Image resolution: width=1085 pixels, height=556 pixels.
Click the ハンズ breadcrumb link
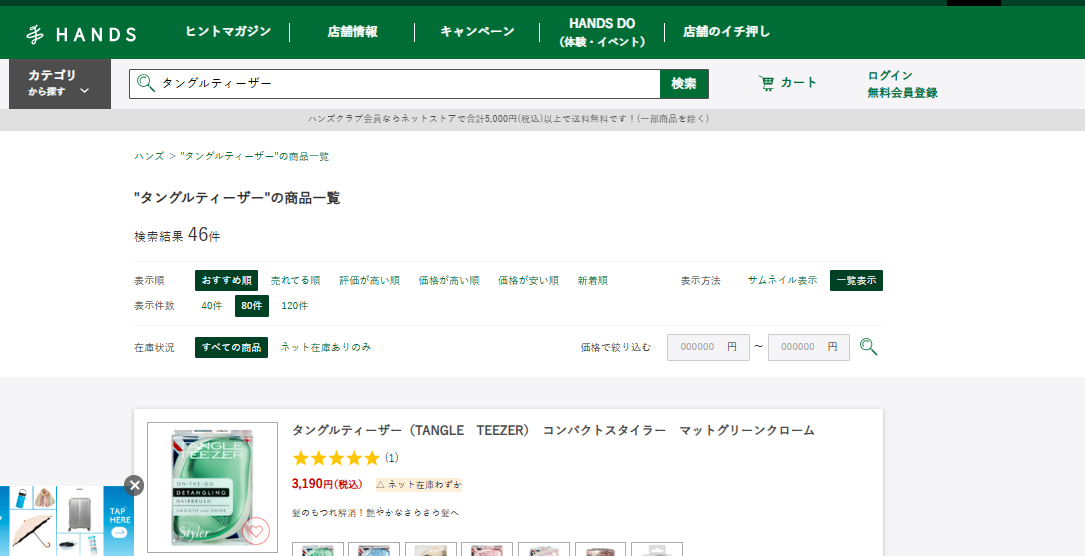[x=149, y=156]
